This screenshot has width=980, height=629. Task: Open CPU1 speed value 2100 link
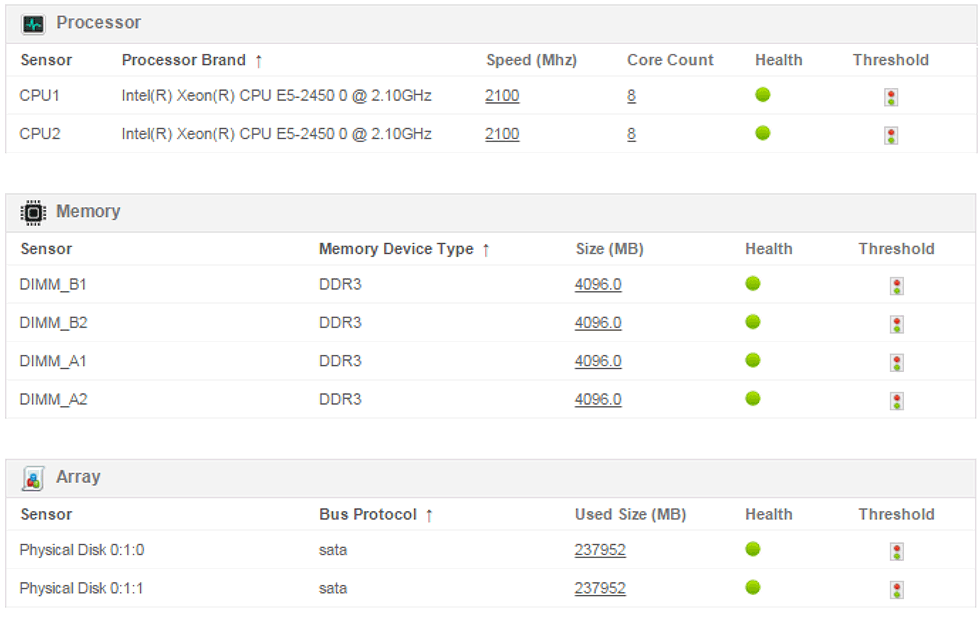click(502, 96)
